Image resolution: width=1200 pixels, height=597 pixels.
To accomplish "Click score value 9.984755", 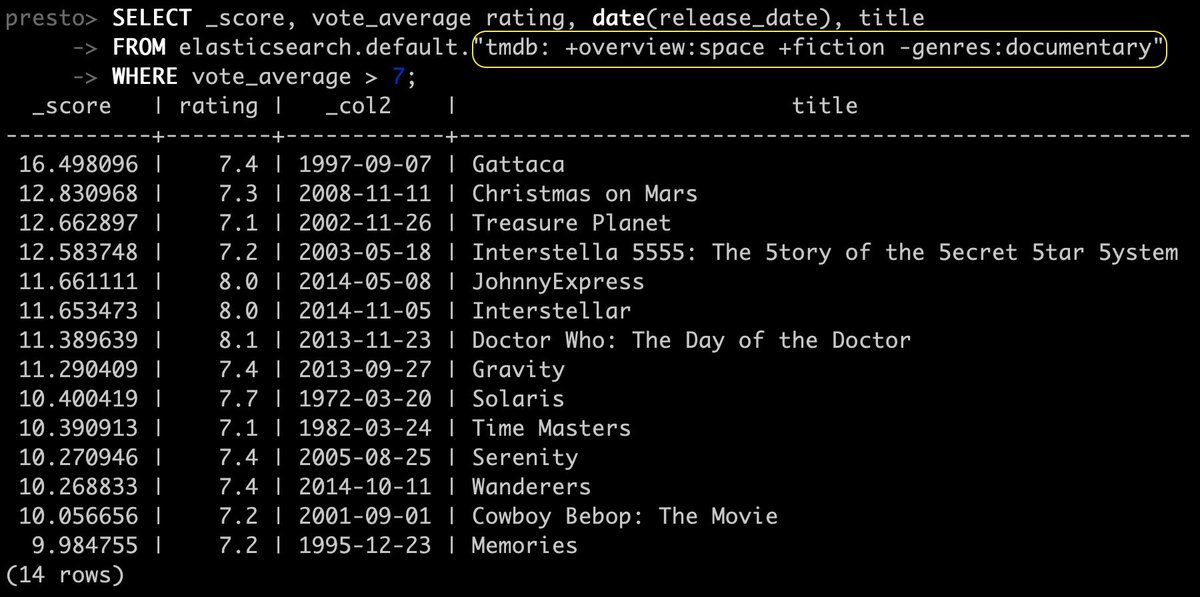I will click(x=86, y=546).
